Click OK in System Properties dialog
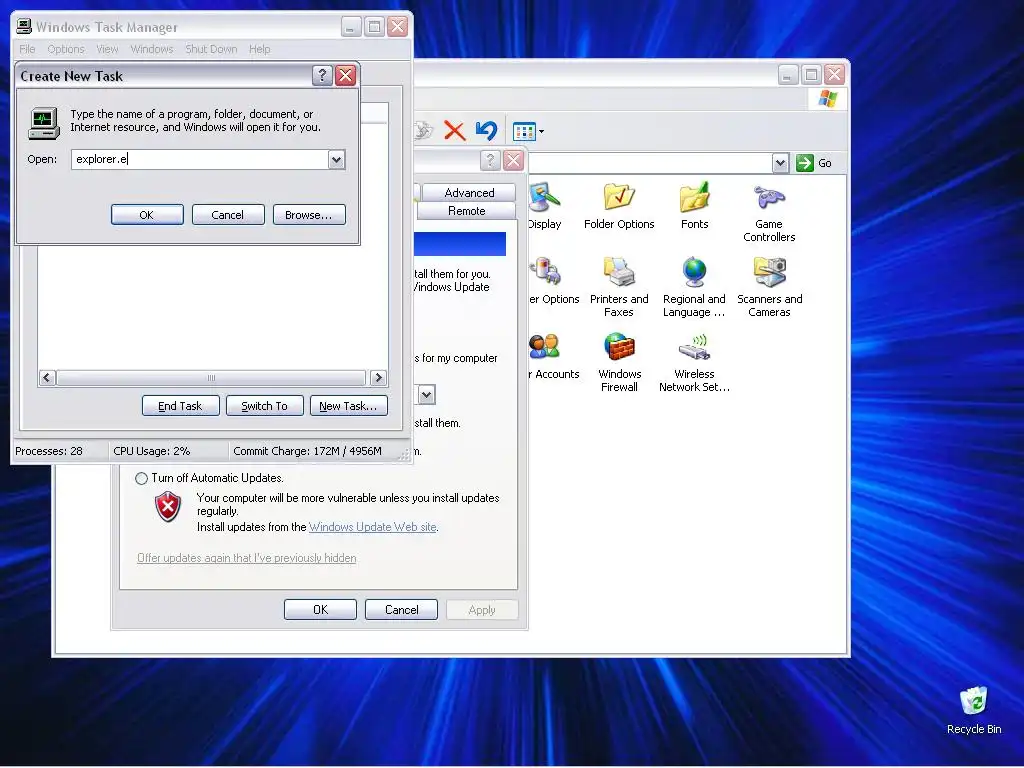The height and width of the screenshot is (768, 1024). pos(321,609)
